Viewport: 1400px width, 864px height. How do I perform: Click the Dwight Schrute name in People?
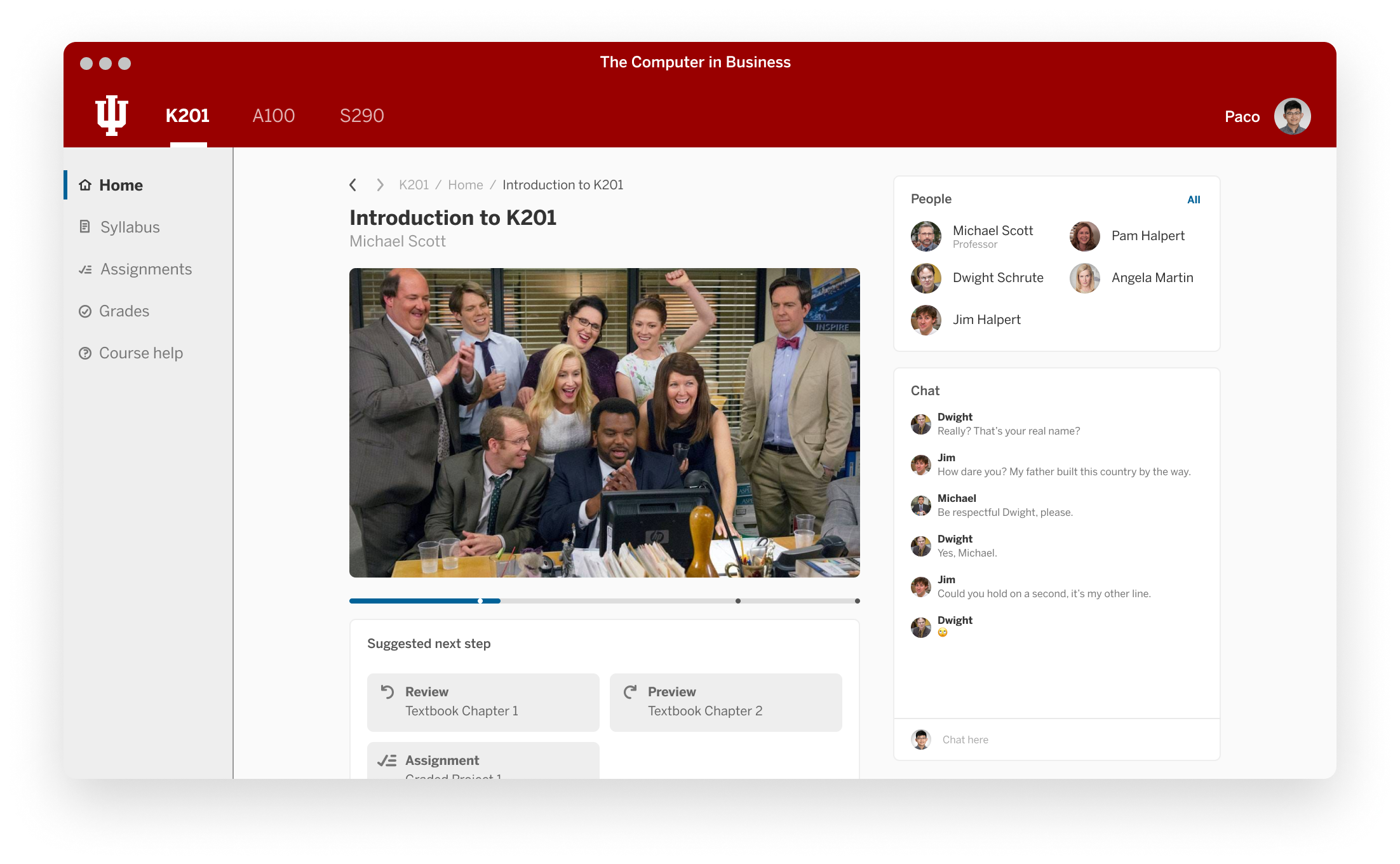(x=998, y=278)
